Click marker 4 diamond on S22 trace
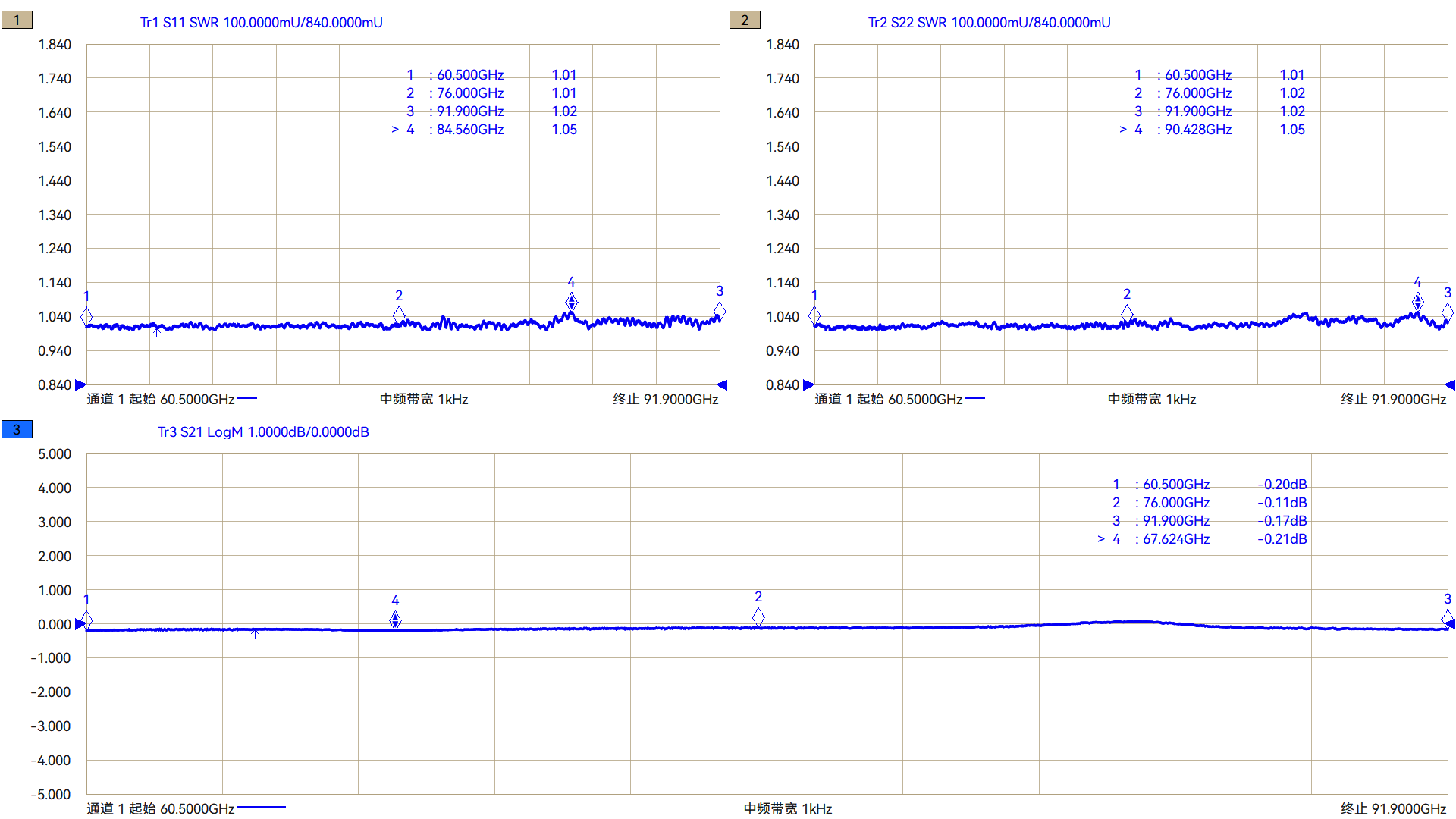 tap(1417, 302)
